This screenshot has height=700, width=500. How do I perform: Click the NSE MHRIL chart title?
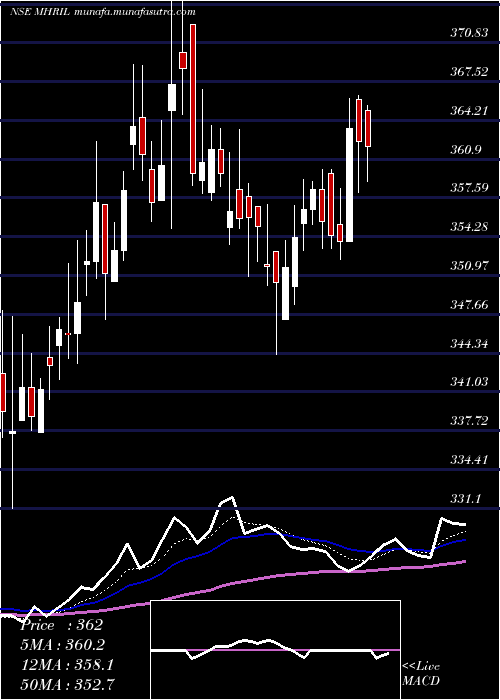39,12
